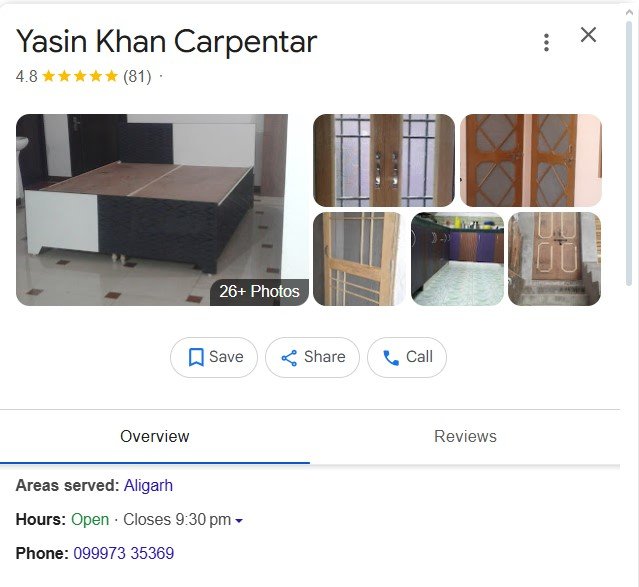Open the mesh screen door photo
The width and height of the screenshot is (639, 587).
(359, 259)
